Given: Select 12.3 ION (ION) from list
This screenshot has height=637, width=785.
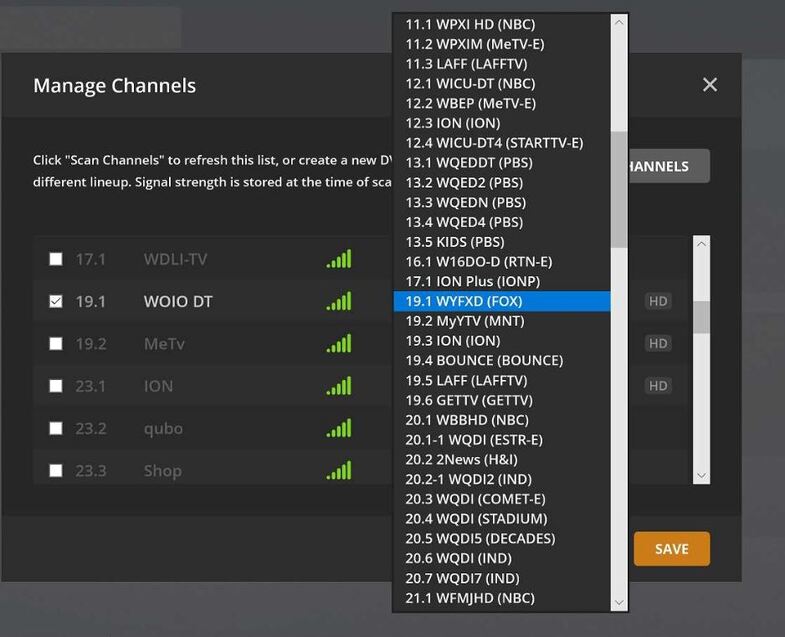Looking at the screenshot, I should point(502,123).
